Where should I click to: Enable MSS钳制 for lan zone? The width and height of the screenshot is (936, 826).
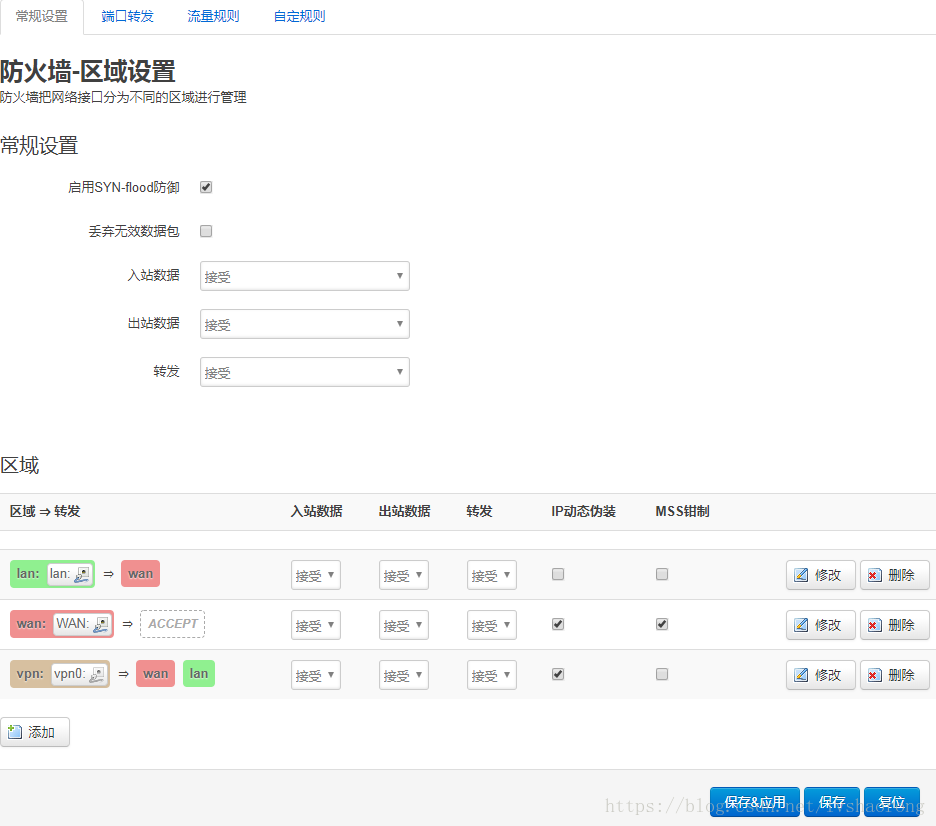pos(661,574)
